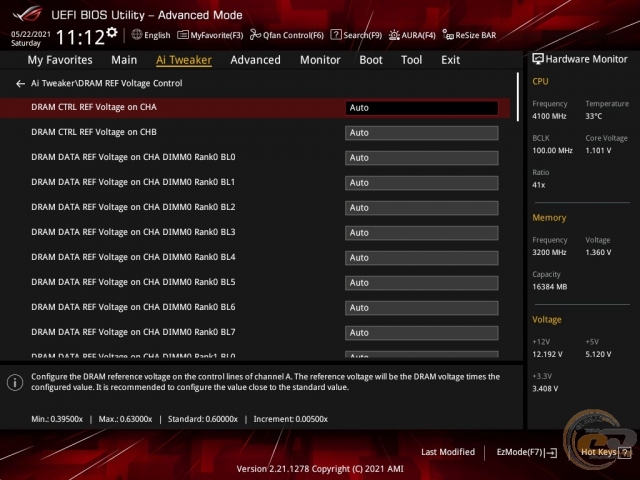Open the Monitor tab

pyautogui.click(x=320, y=60)
